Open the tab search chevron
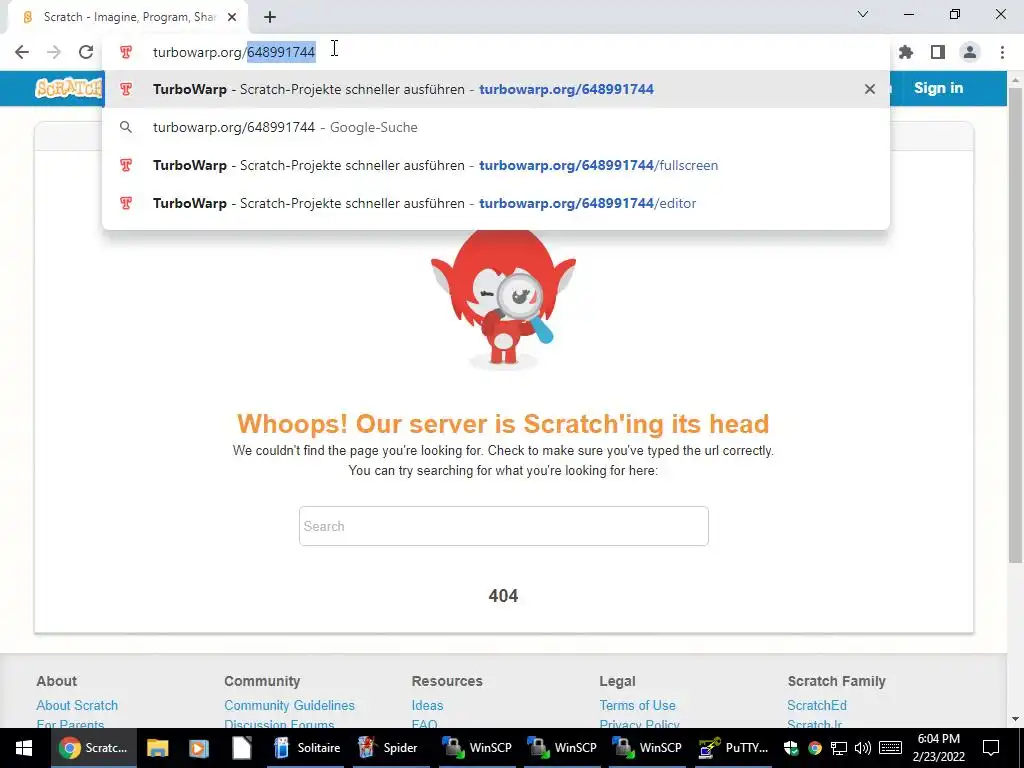Screen dimensions: 1024x768 [863, 14]
